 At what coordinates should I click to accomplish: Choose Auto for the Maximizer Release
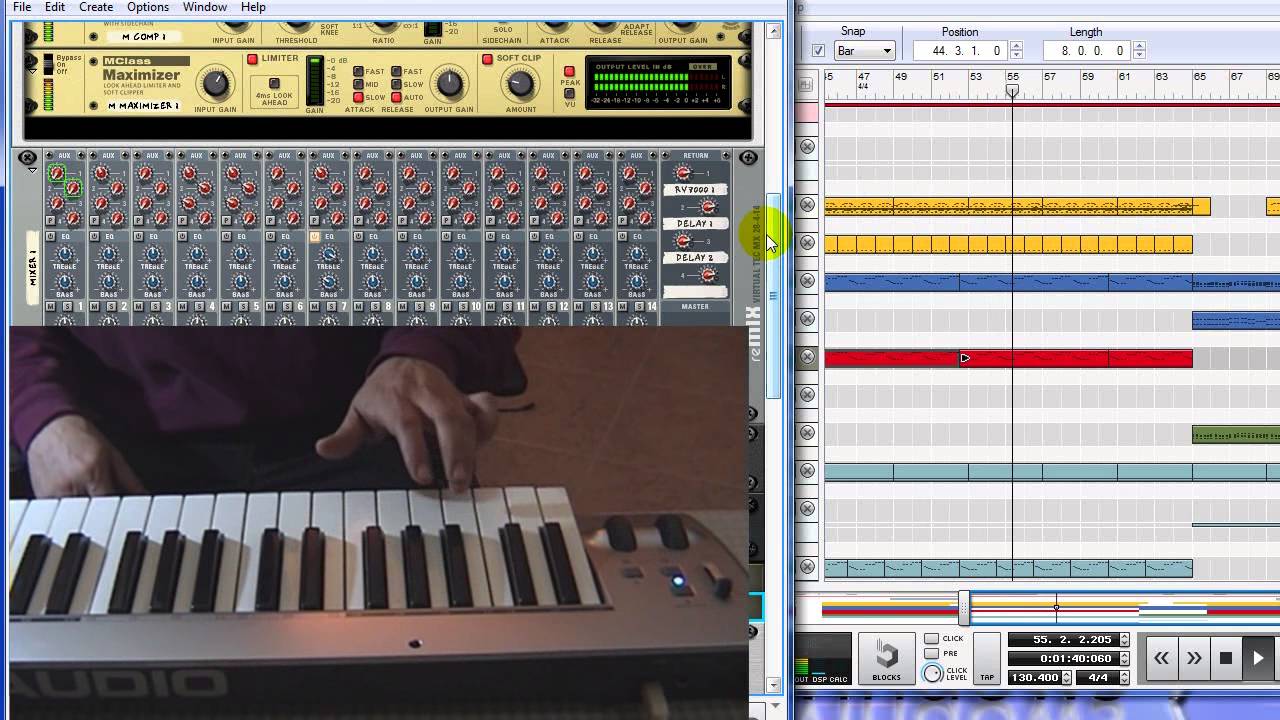coord(397,97)
